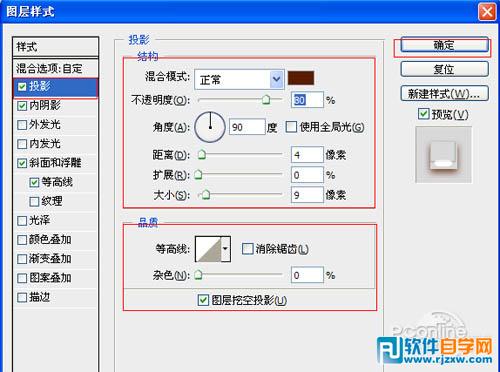
Task: Open the shadow color swatch
Action: (301, 78)
